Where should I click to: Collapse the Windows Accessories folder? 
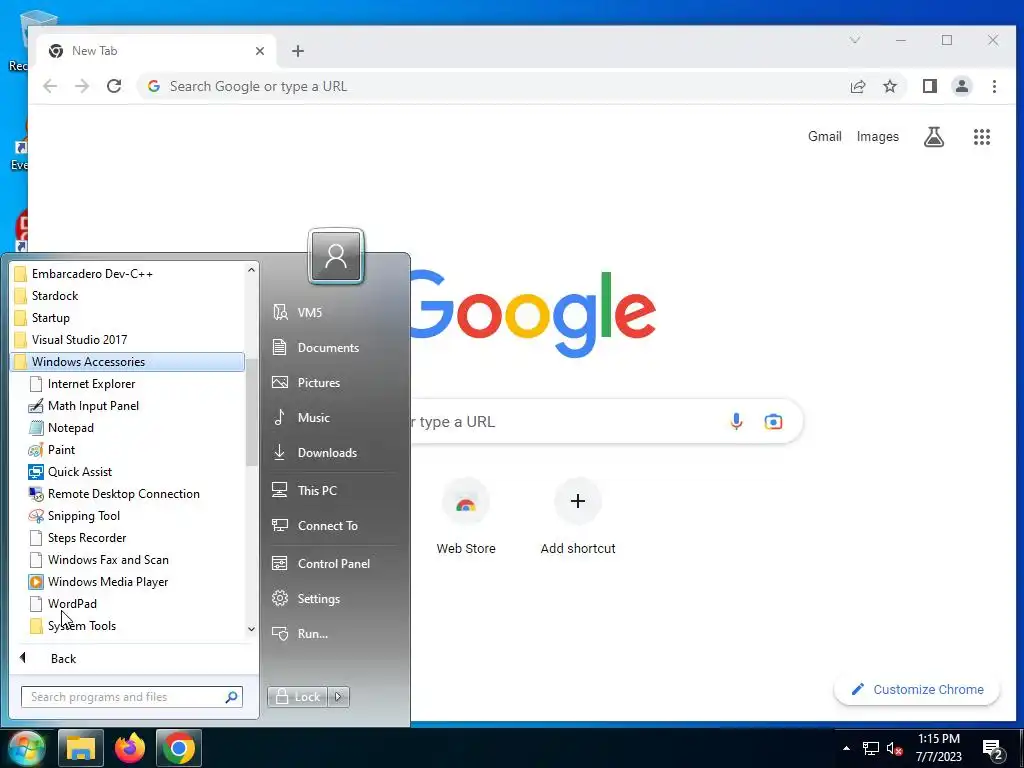pos(127,362)
